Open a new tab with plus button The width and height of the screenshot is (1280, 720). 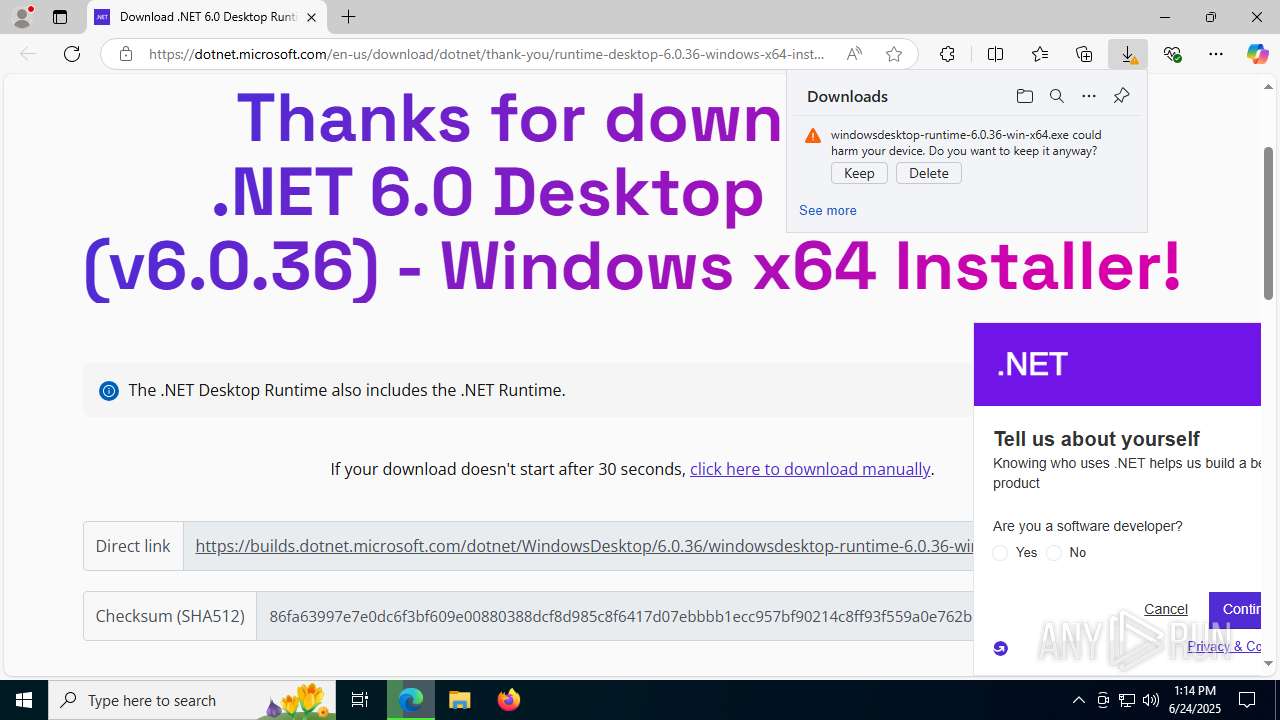pos(348,17)
